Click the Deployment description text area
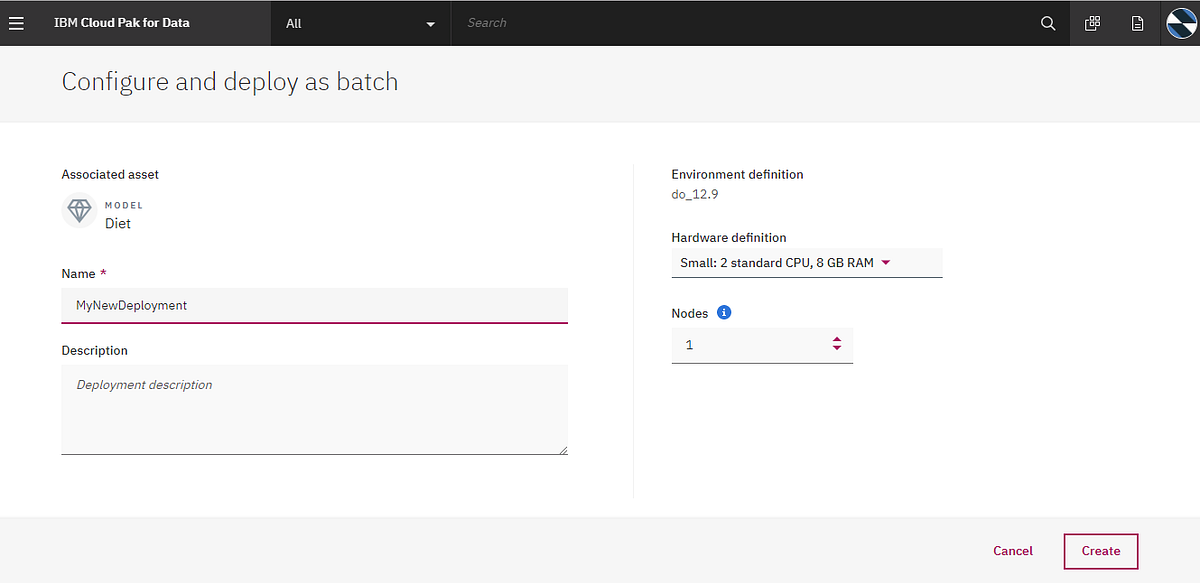The width and height of the screenshot is (1200, 583). coord(314,408)
